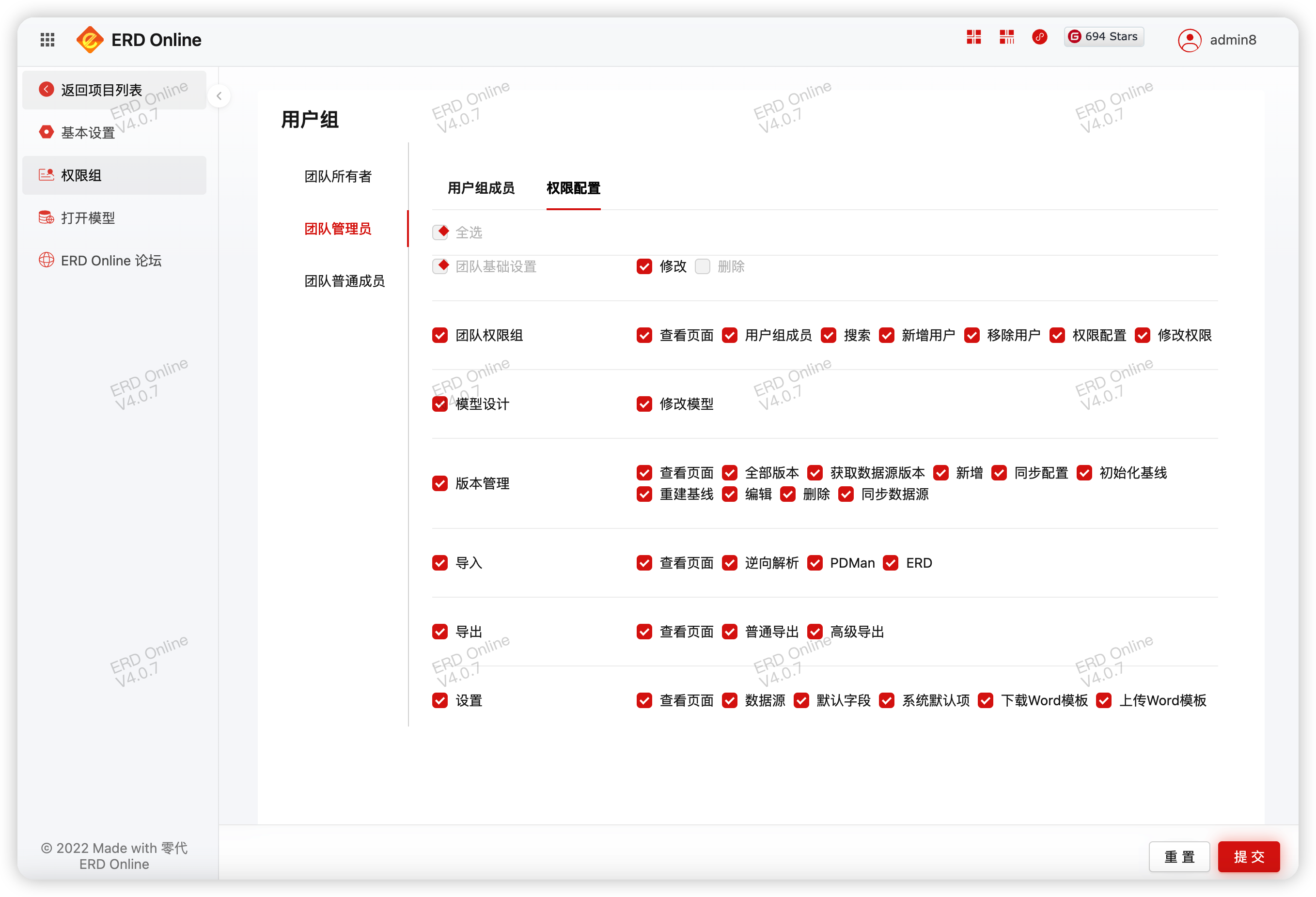1316x897 pixels.
Task: Click the 提交 submit button
Action: [x=1249, y=856]
